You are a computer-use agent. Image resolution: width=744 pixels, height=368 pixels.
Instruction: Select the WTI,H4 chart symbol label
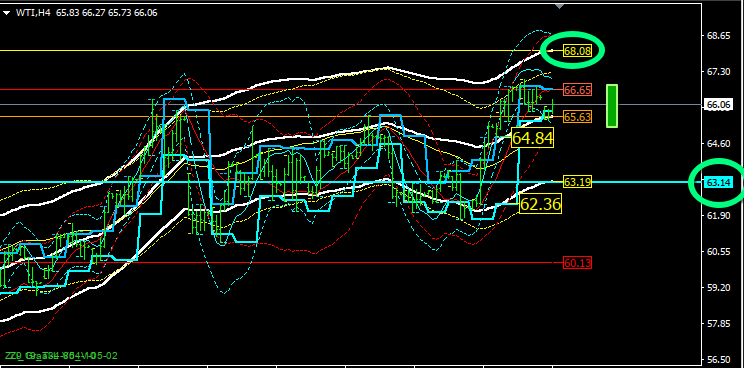click(x=33, y=13)
